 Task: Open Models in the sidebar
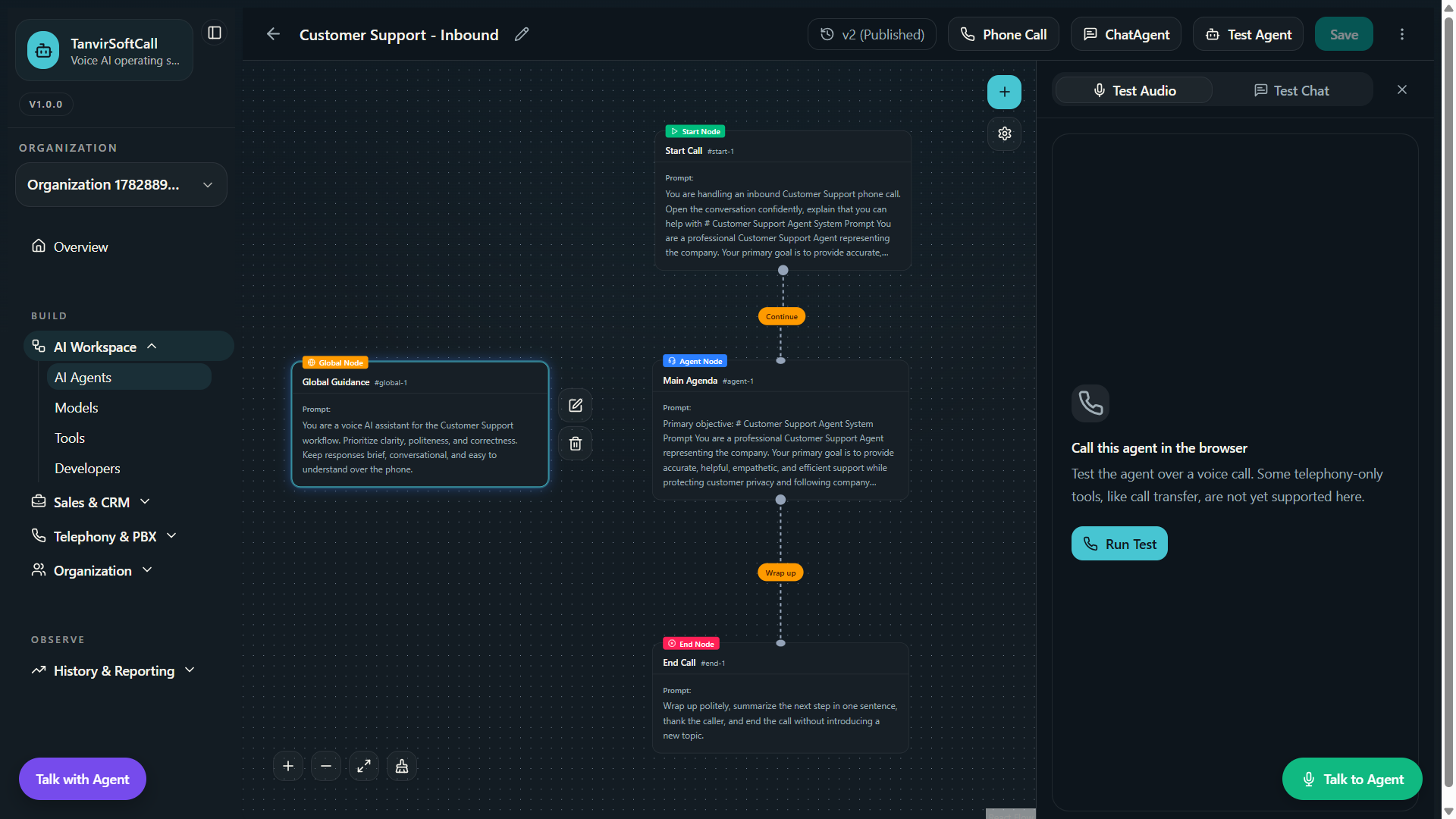tap(77, 407)
